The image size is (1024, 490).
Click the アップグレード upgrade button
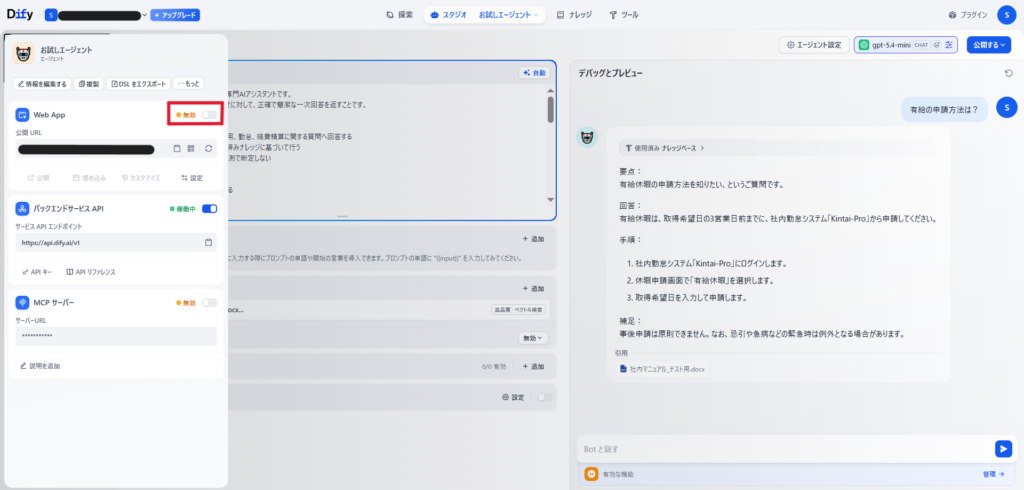[175, 14]
